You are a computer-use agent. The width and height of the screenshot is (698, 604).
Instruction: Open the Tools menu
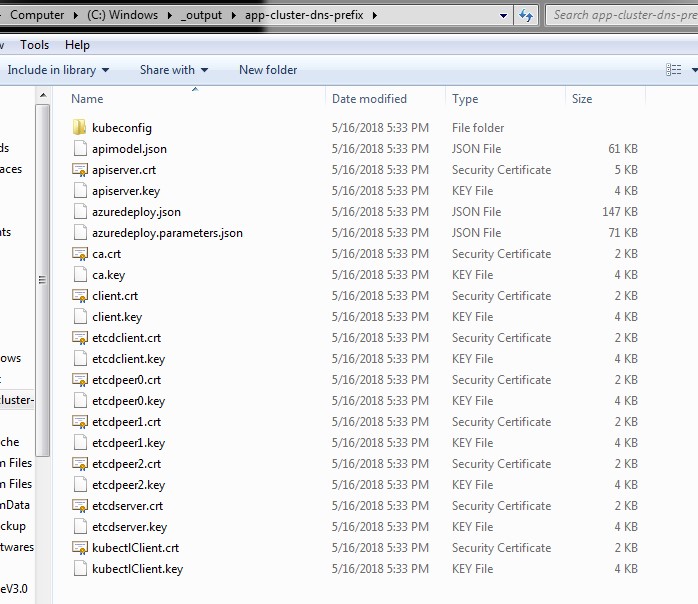34,45
